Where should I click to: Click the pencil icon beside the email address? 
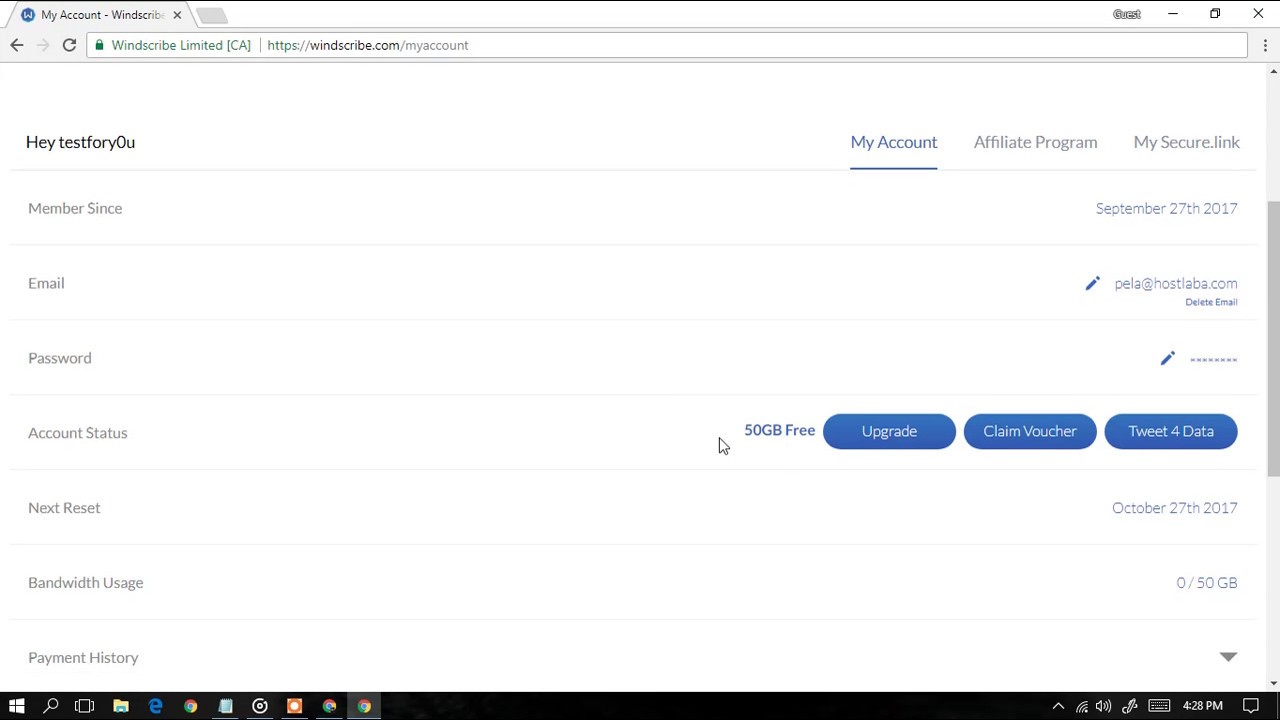click(1093, 284)
